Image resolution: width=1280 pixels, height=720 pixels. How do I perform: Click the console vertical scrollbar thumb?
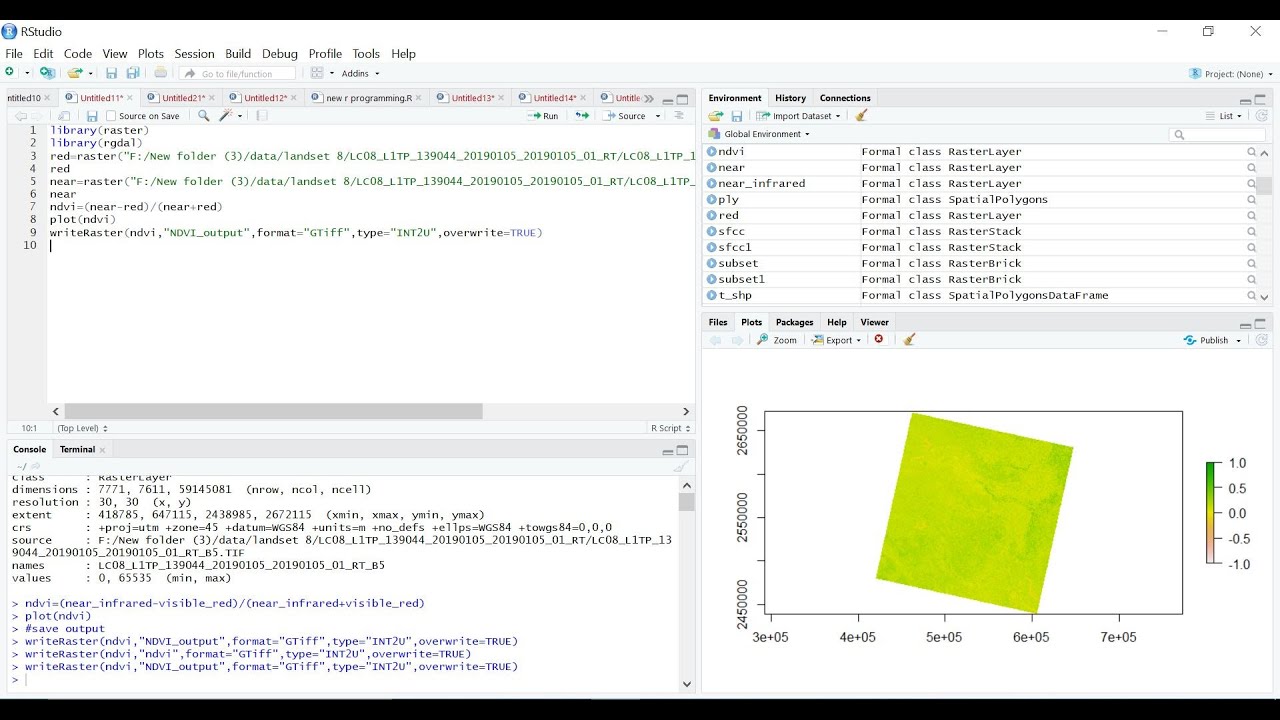pos(686,502)
